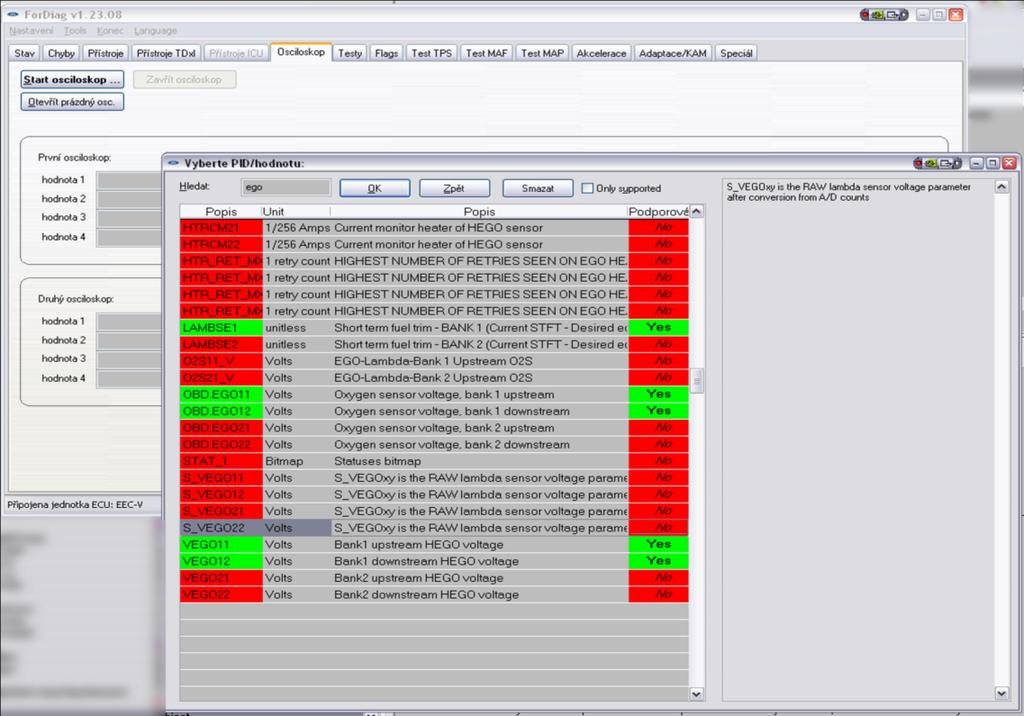Open the Test MAF tab
The height and width of the screenshot is (716, 1024).
tap(487, 53)
